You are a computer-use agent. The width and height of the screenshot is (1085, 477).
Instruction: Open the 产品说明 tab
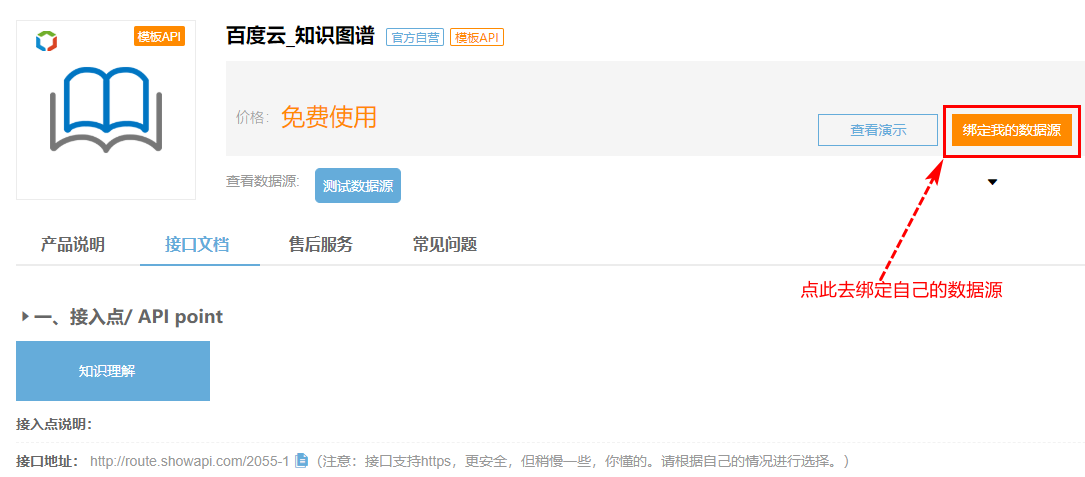72,245
